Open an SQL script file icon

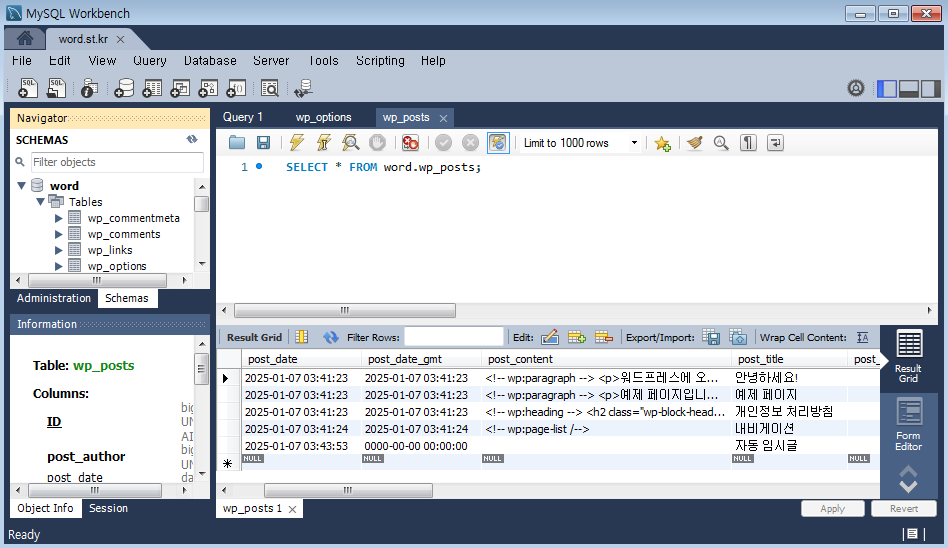coord(56,88)
